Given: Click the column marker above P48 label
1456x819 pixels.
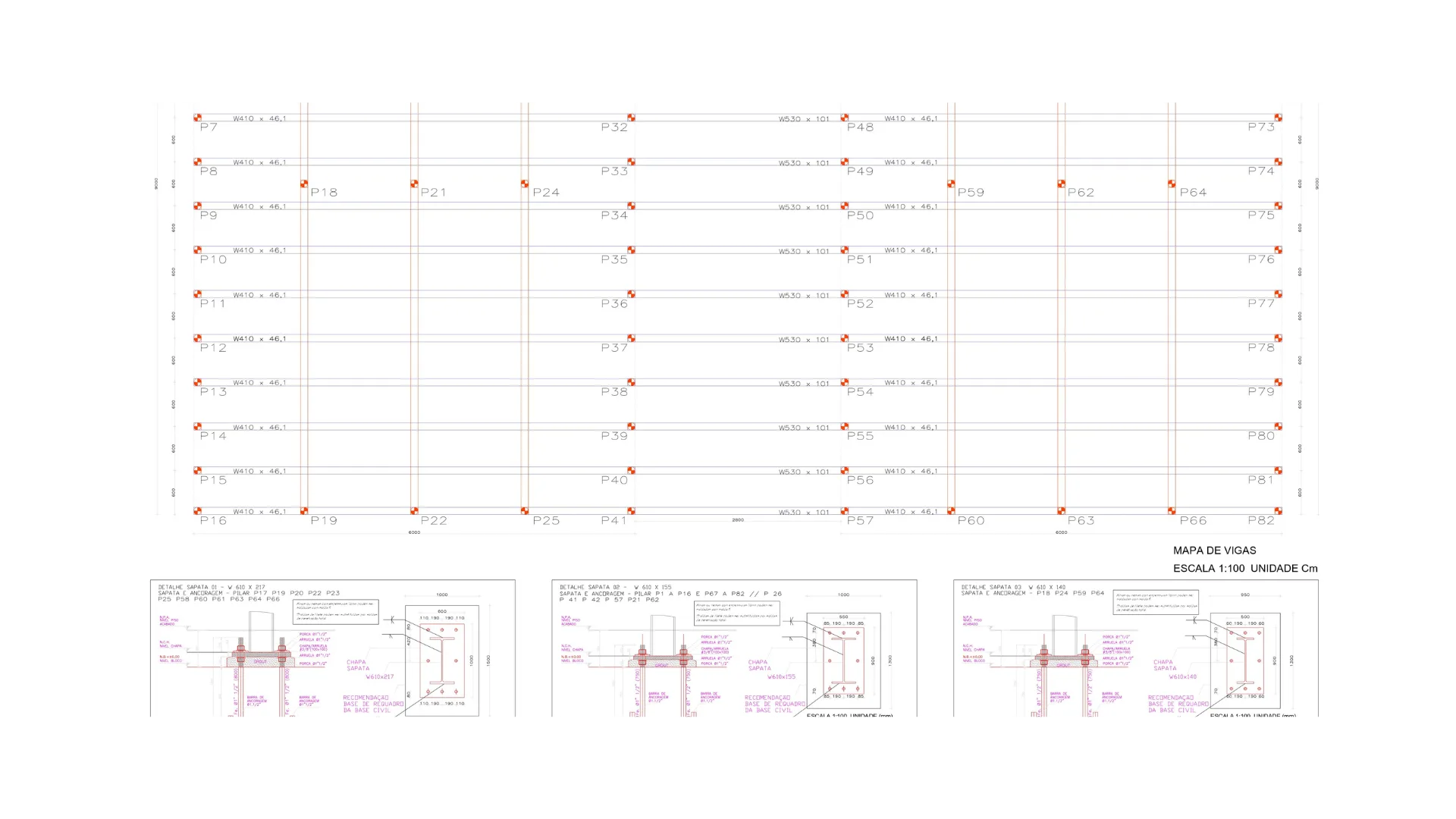Looking at the screenshot, I should click(844, 118).
